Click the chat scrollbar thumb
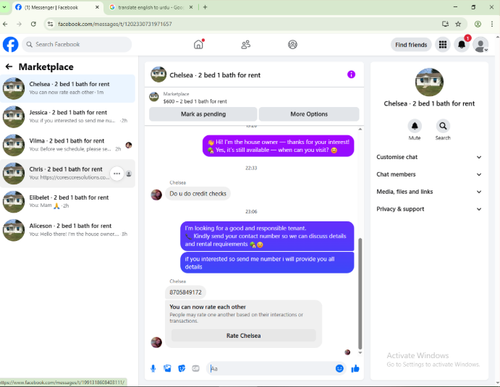500x387 pixels. point(360,293)
